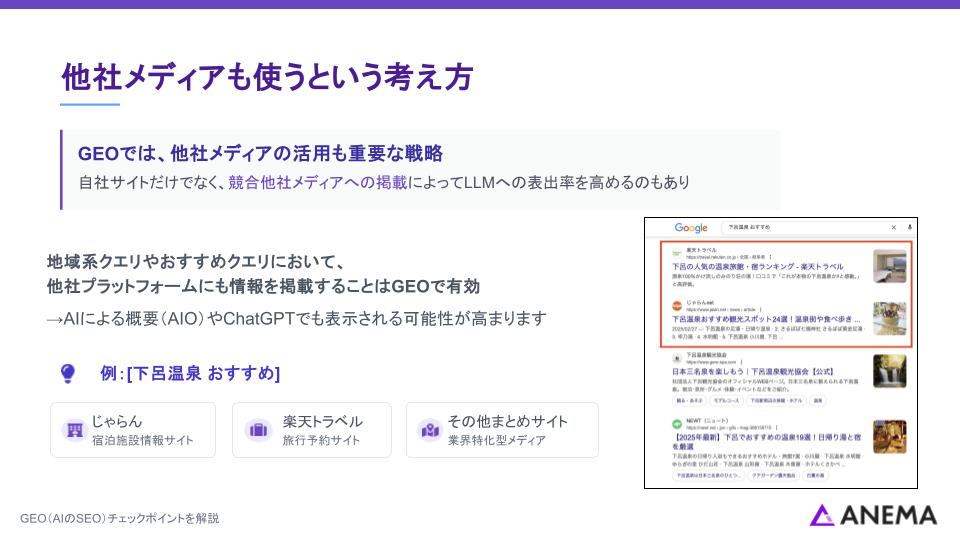Click the lightbulb icon beside the example

(68, 373)
